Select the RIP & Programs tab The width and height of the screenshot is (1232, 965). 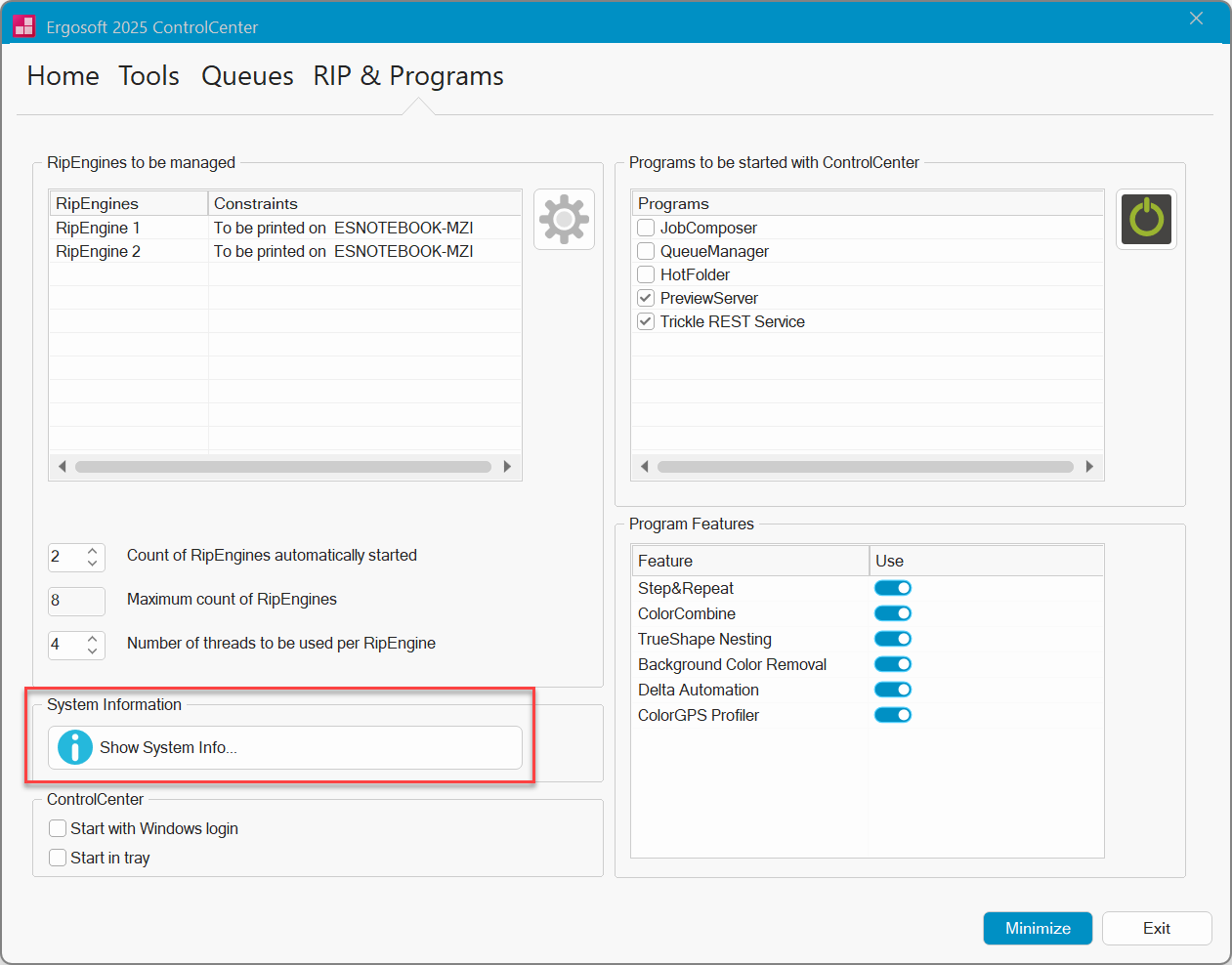(x=408, y=76)
